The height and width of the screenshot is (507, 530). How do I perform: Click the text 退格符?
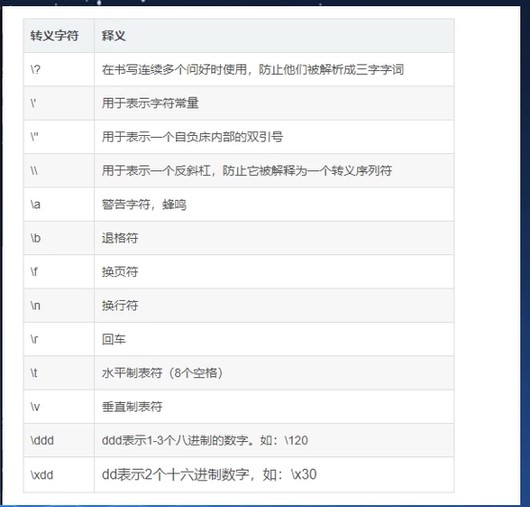point(120,238)
